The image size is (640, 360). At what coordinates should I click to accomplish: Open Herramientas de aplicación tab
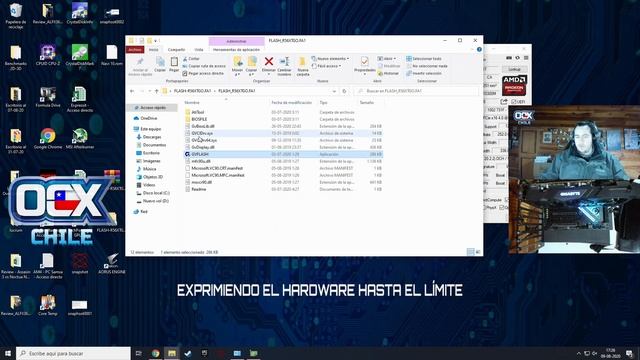(236, 50)
